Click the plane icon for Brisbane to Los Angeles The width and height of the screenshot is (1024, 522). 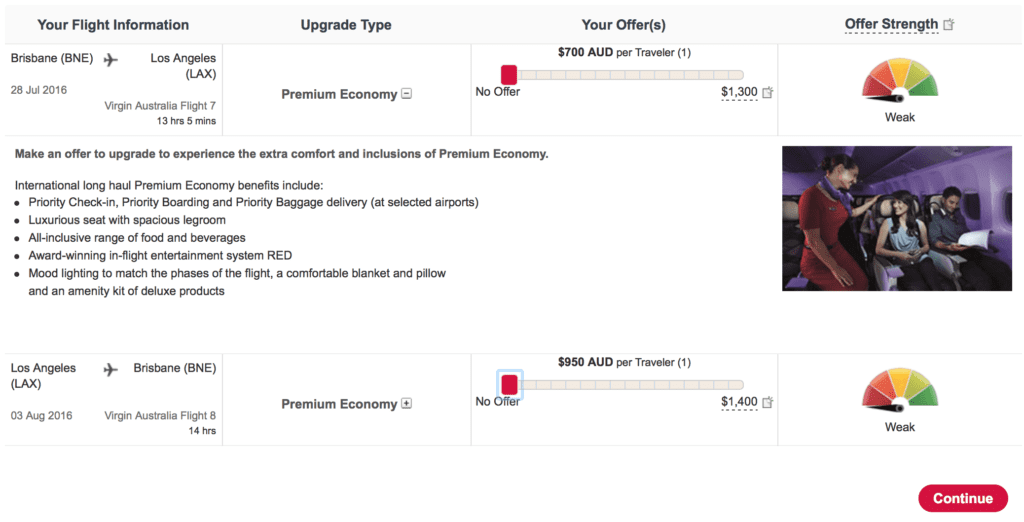pos(111,59)
